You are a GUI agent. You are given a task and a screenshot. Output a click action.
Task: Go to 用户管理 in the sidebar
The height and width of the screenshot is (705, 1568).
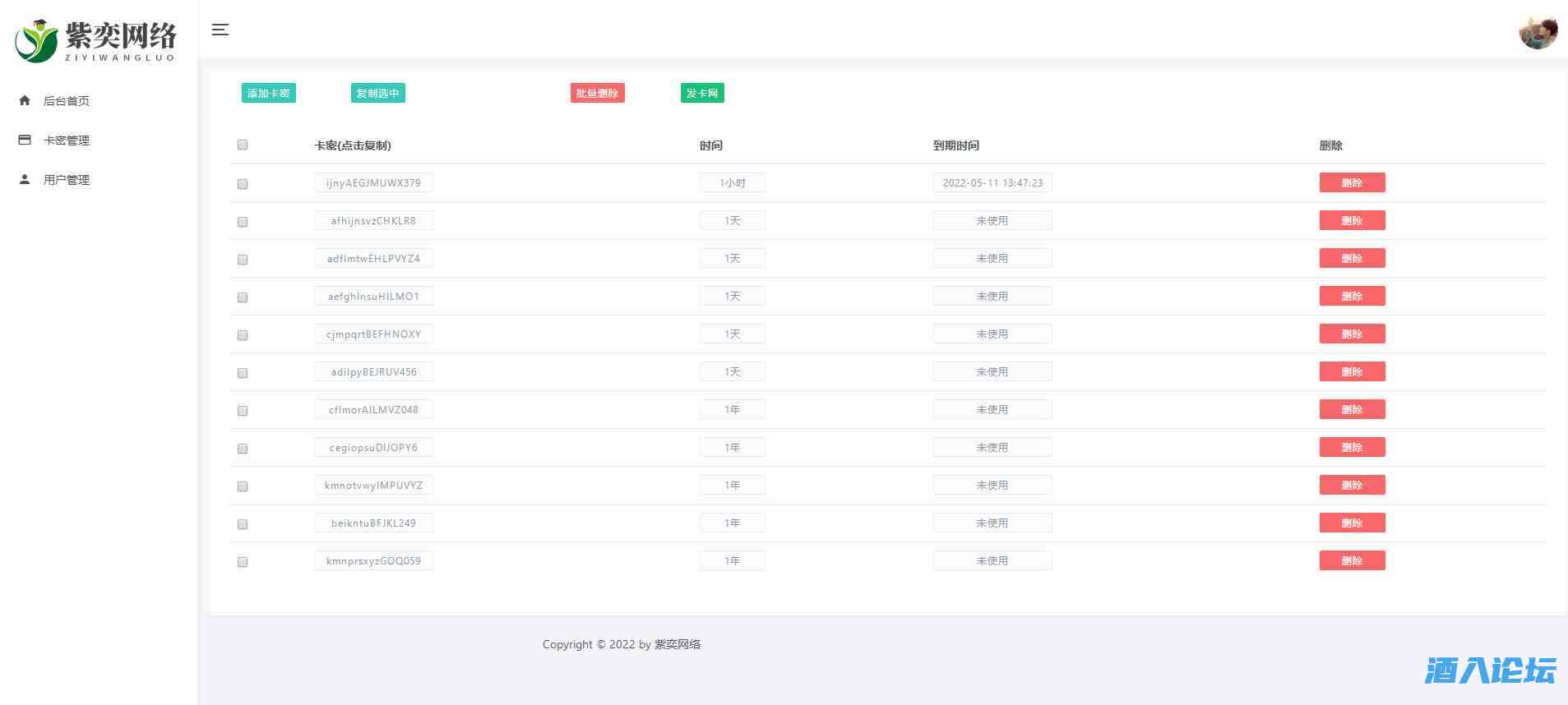[x=66, y=180]
